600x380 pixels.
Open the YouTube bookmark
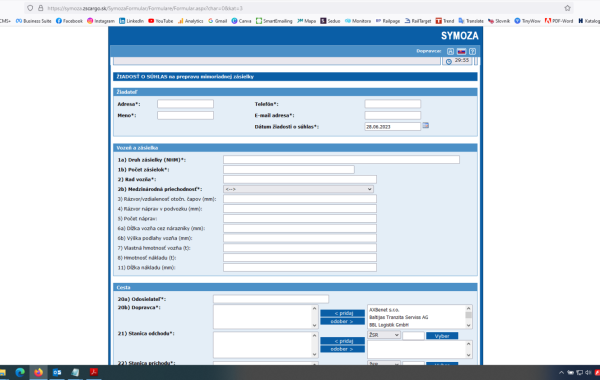[161, 21]
